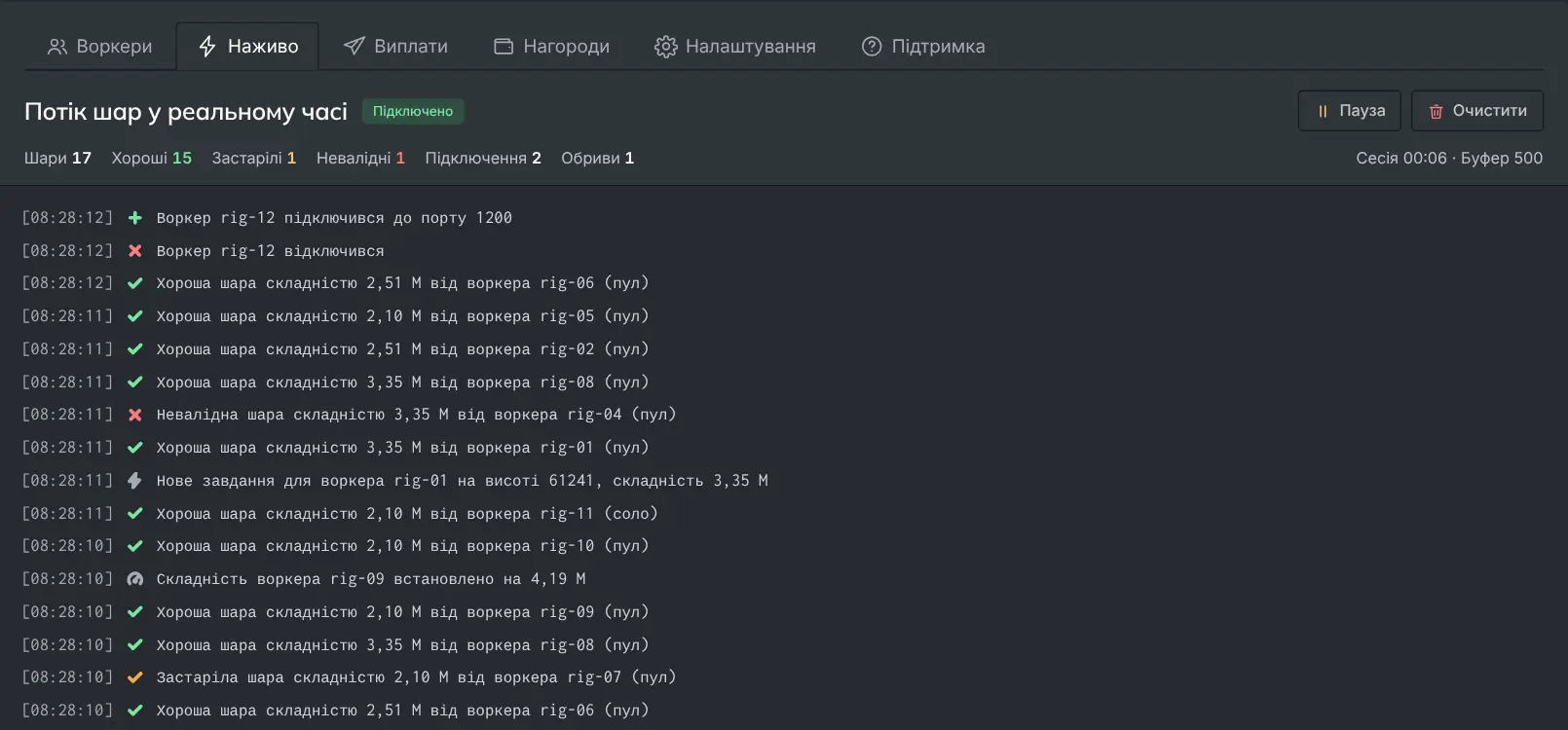Click the Пауза button
This screenshot has height=730, width=1568.
point(1349,111)
